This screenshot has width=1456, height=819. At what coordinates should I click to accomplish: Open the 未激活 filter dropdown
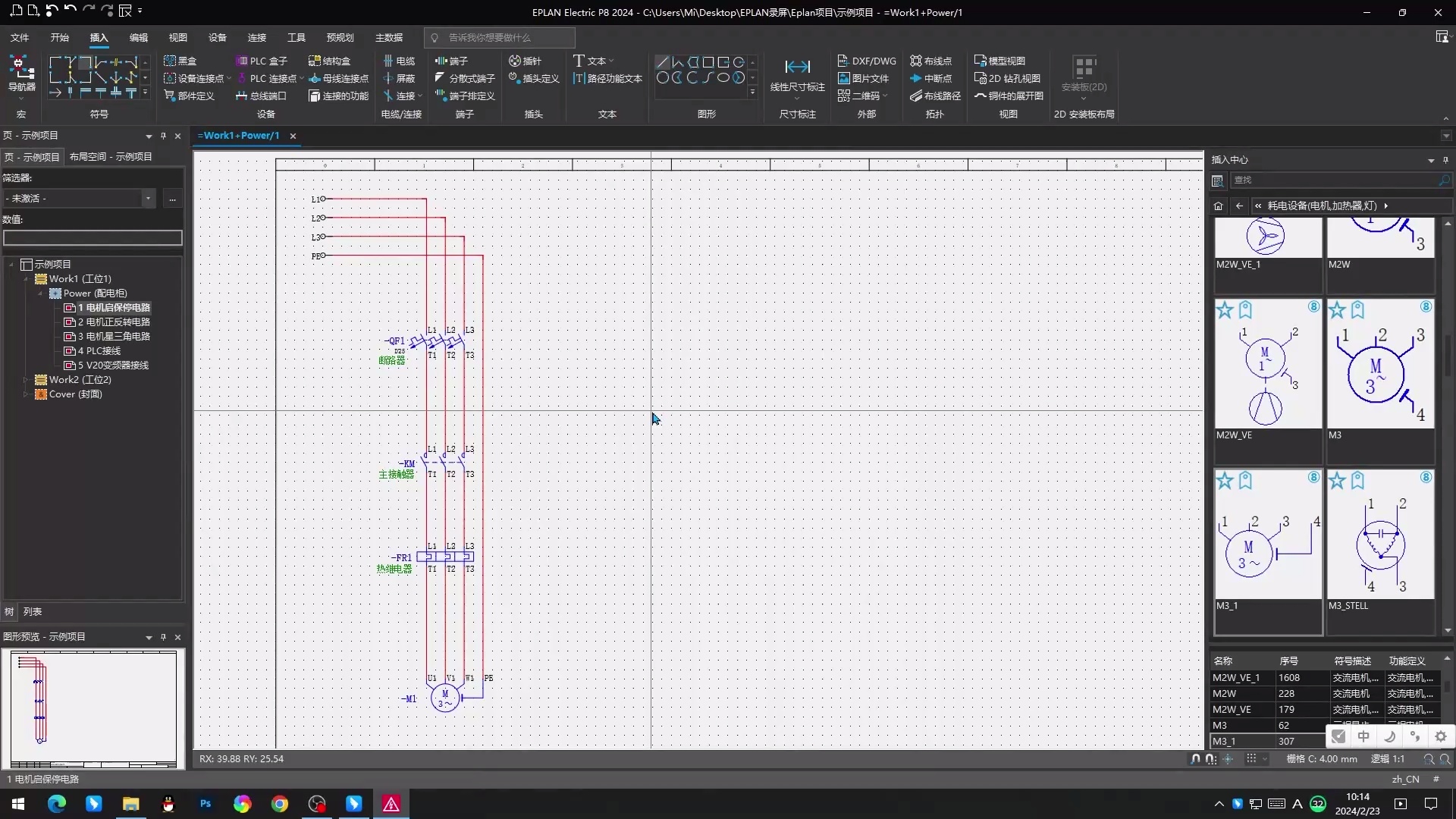point(148,198)
